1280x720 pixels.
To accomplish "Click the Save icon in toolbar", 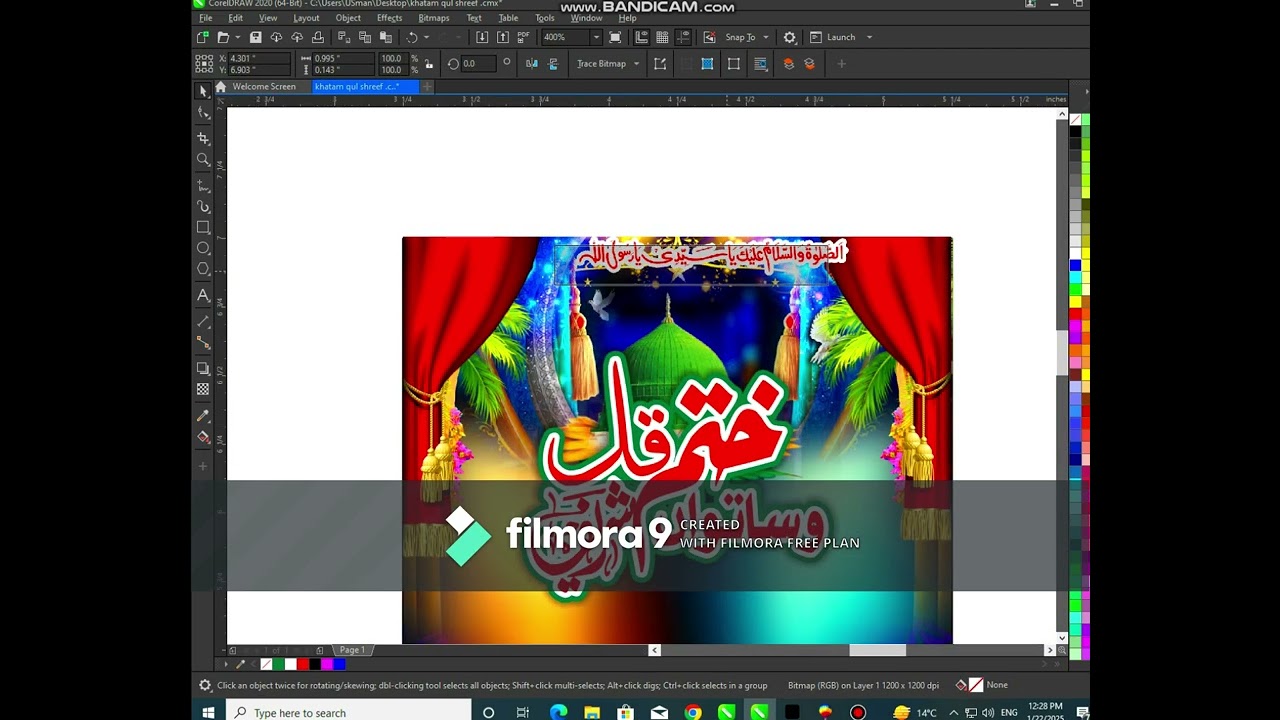I will click(256, 37).
